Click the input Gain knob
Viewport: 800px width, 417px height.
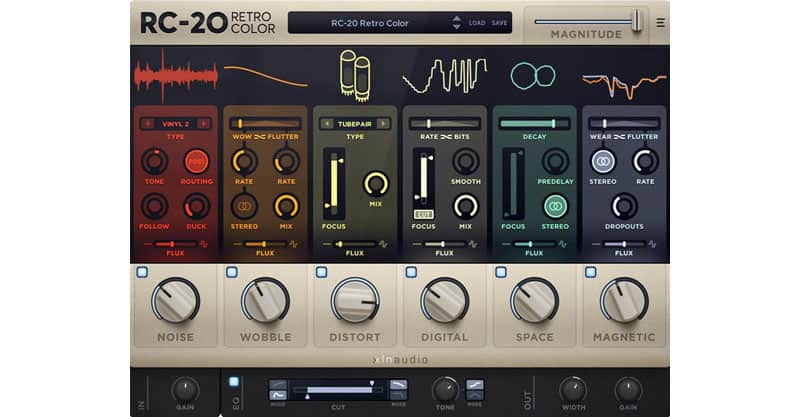[x=185, y=390]
